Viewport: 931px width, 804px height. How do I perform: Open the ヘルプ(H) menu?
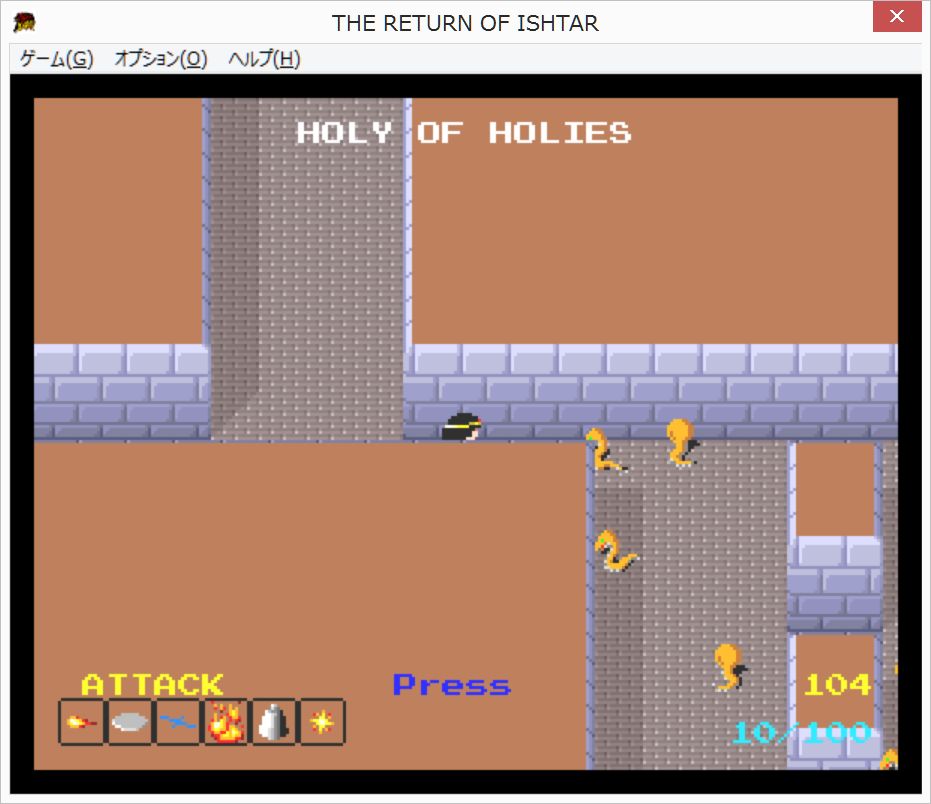click(264, 59)
